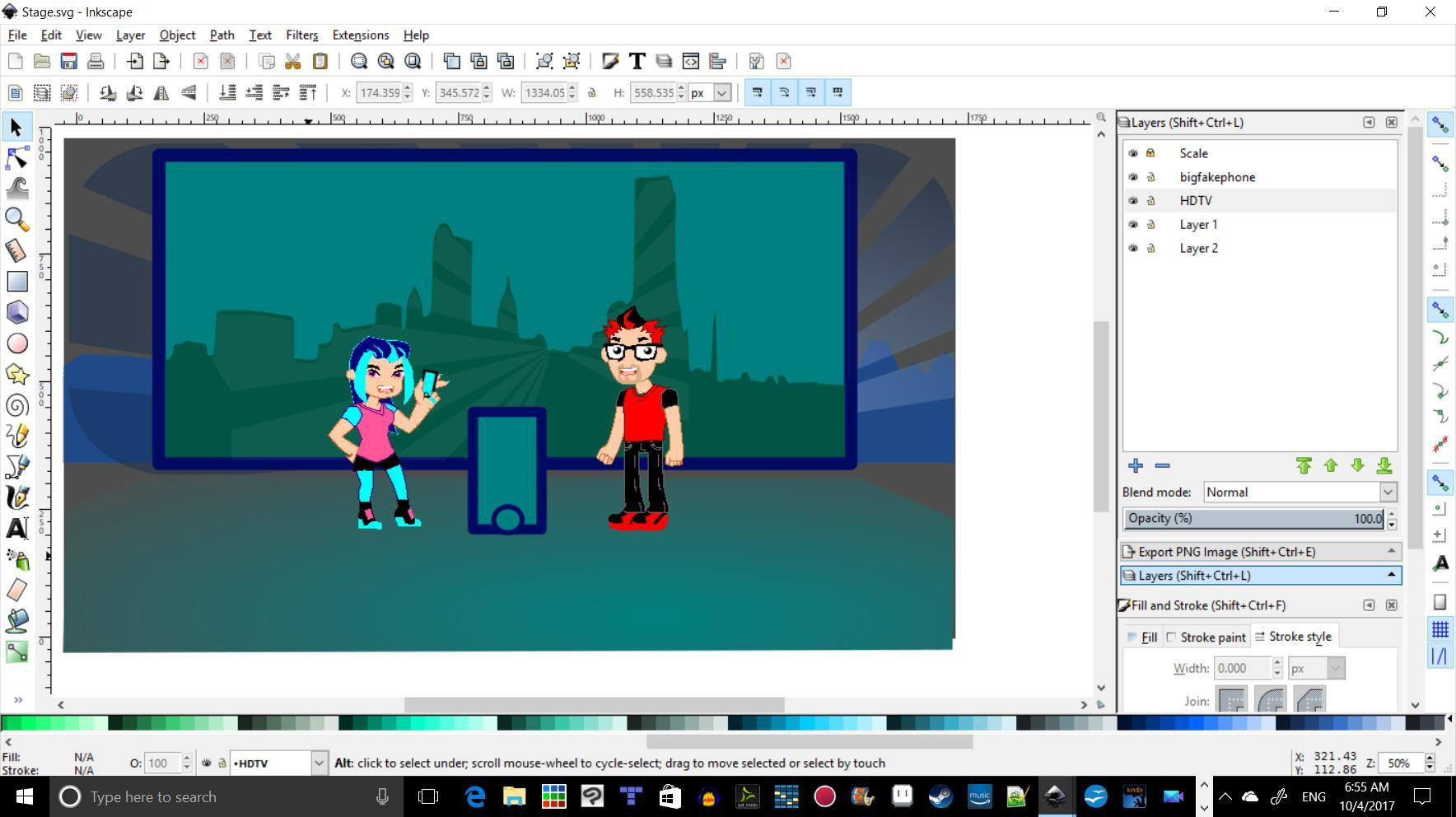The image size is (1456, 817).
Task: Open stroke width units dropdown
Action: click(x=1316, y=669)
